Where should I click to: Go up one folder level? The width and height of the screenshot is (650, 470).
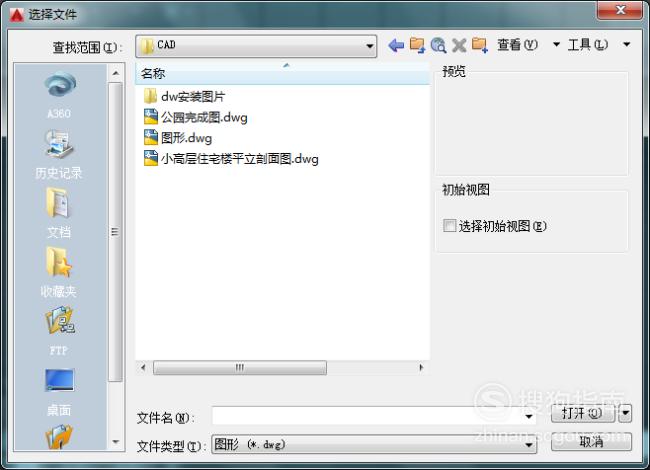[417, 45]
